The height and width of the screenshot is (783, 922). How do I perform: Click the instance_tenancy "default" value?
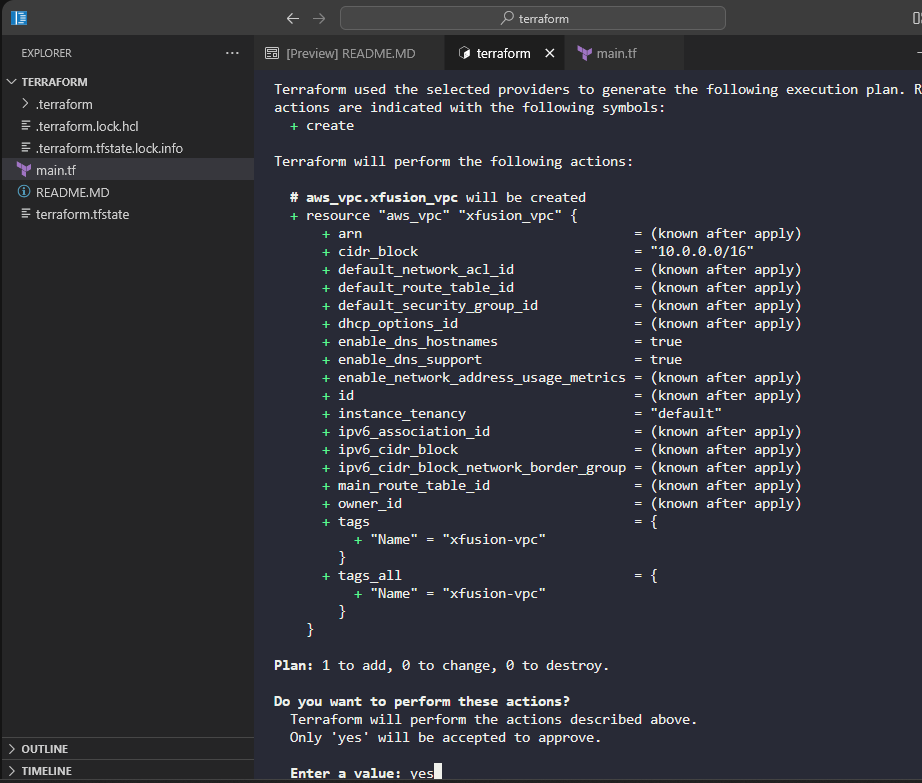(686, 413)
